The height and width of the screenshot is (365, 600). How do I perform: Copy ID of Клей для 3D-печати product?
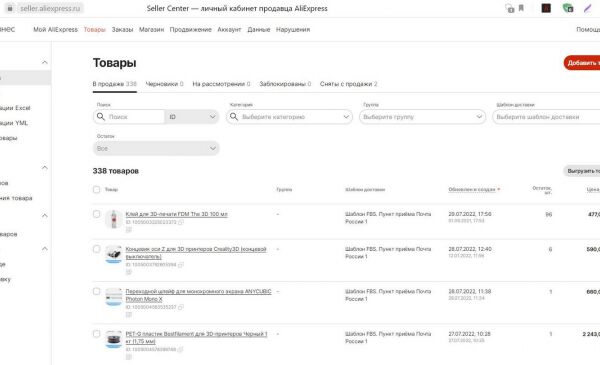point(181,222)
